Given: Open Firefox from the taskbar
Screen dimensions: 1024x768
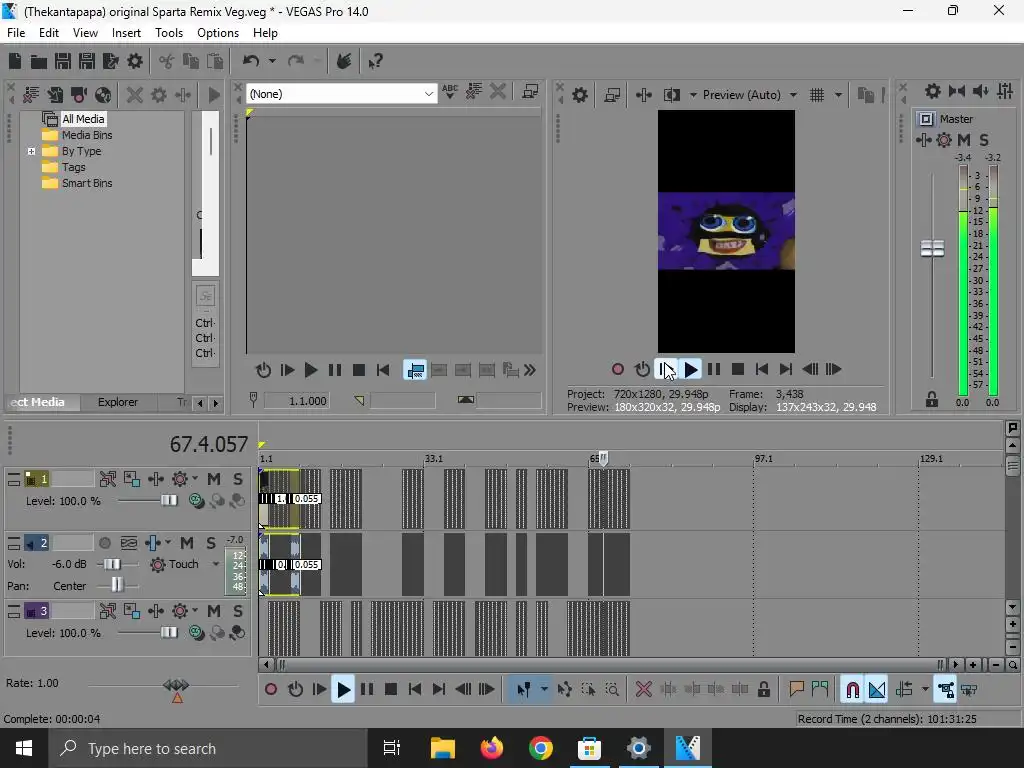Looking at the screenshot, I should [x=492, y=748].
